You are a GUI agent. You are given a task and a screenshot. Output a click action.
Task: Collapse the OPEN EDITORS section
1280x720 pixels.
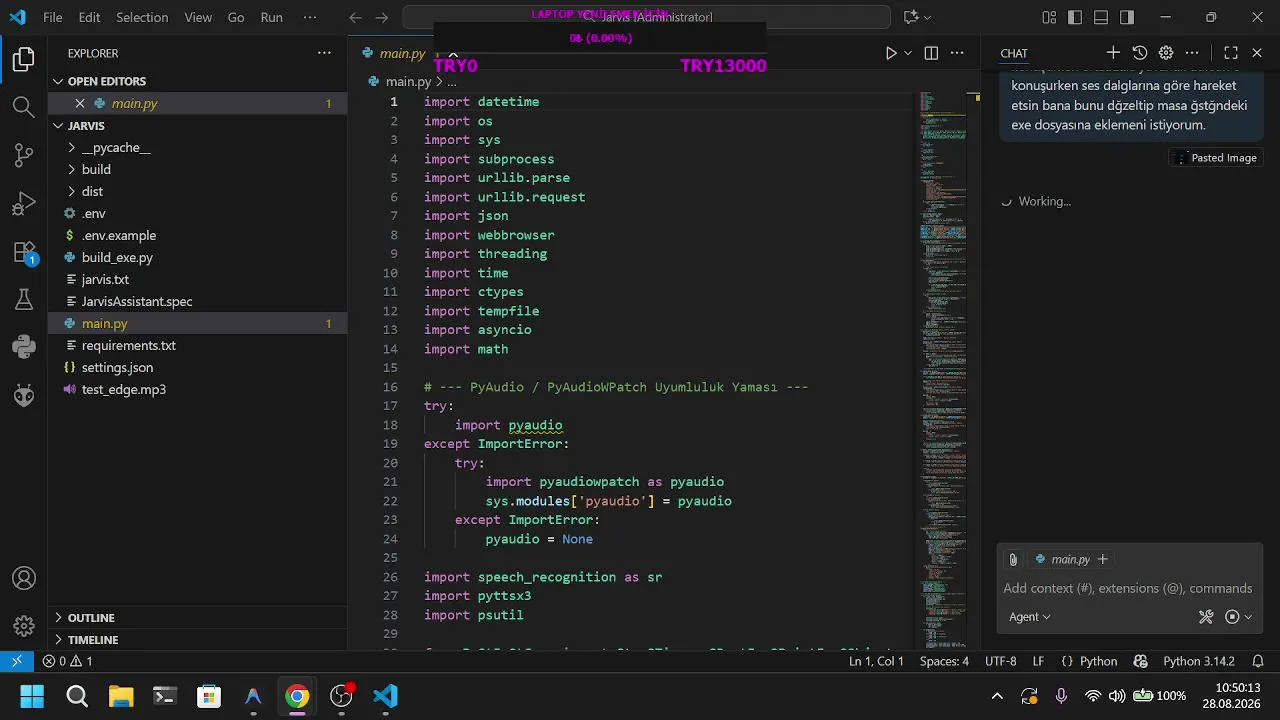[x=197, y=81]
